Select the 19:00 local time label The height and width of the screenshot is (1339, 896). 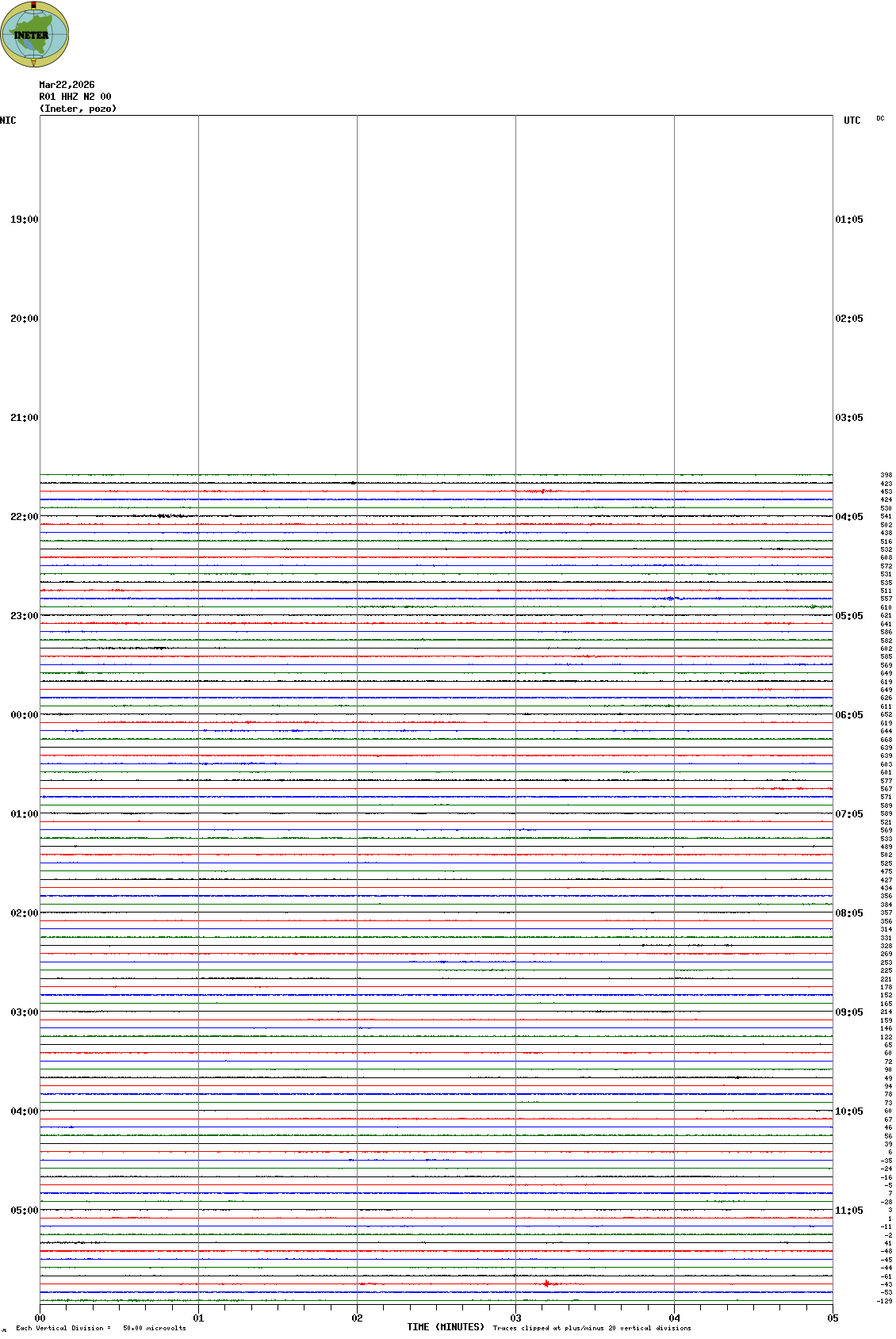tap(24, 220)
